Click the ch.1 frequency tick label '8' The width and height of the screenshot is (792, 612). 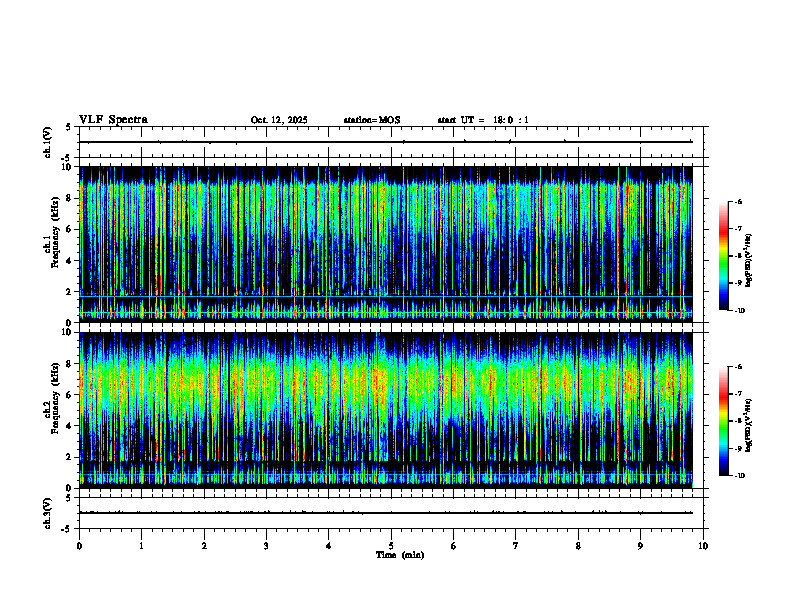point(70,198)
